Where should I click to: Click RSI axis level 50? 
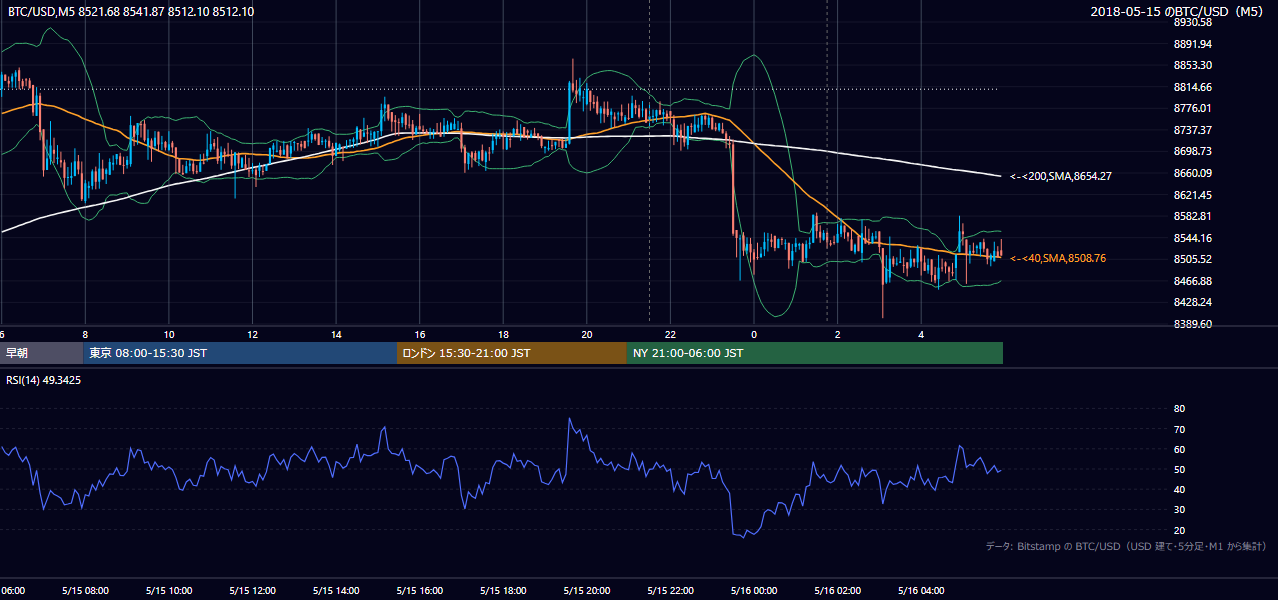pyautogui.click(x=1179, y=469)
